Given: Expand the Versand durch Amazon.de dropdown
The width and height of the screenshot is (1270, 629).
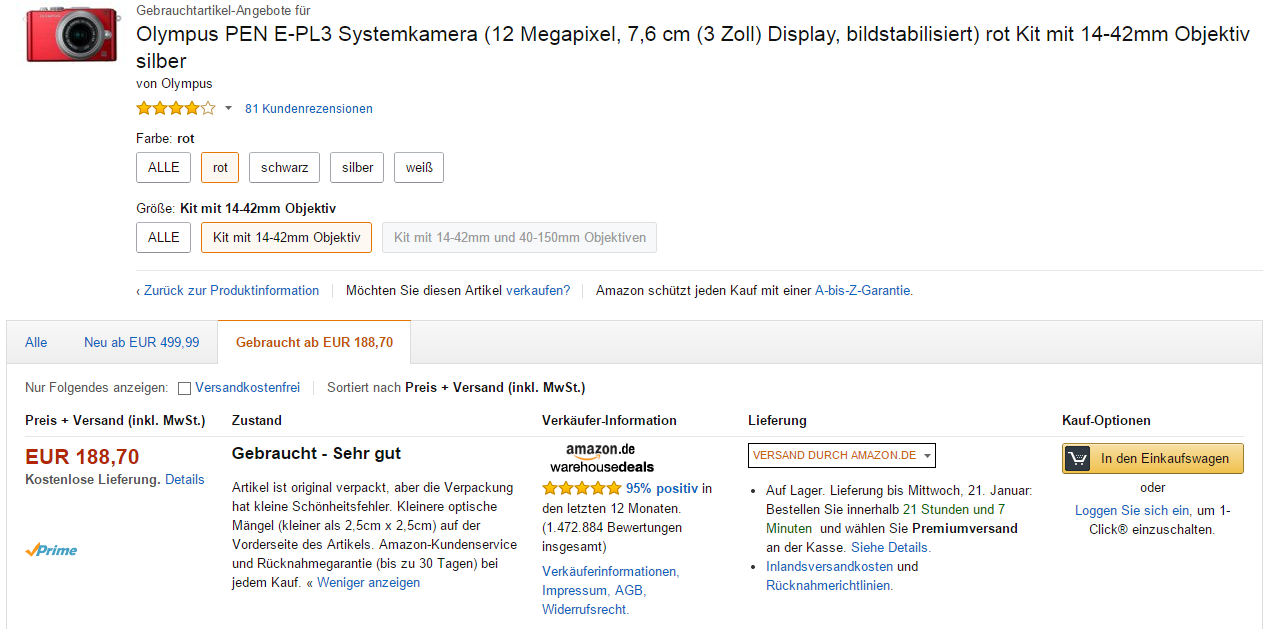Looking at the screenshot, I should tap(842, 455).
